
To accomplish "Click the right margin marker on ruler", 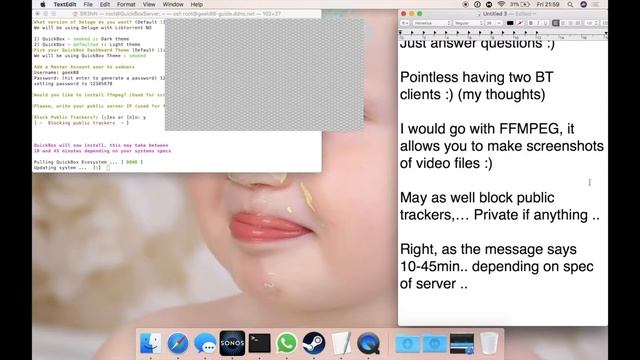I will [606, 33].
